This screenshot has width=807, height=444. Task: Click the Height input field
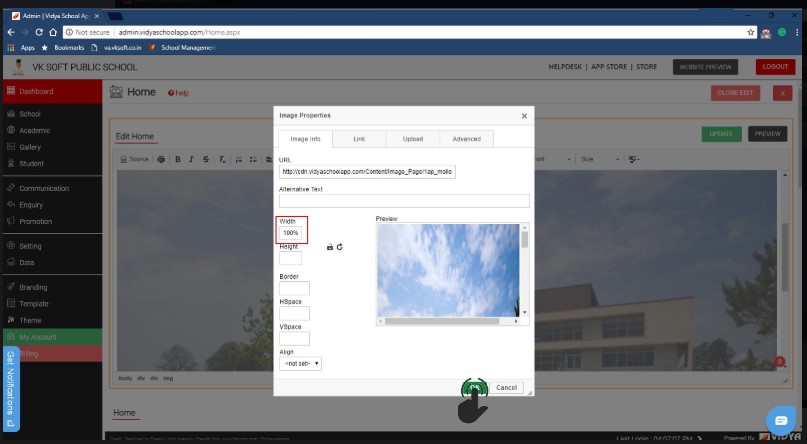point(291,258)
